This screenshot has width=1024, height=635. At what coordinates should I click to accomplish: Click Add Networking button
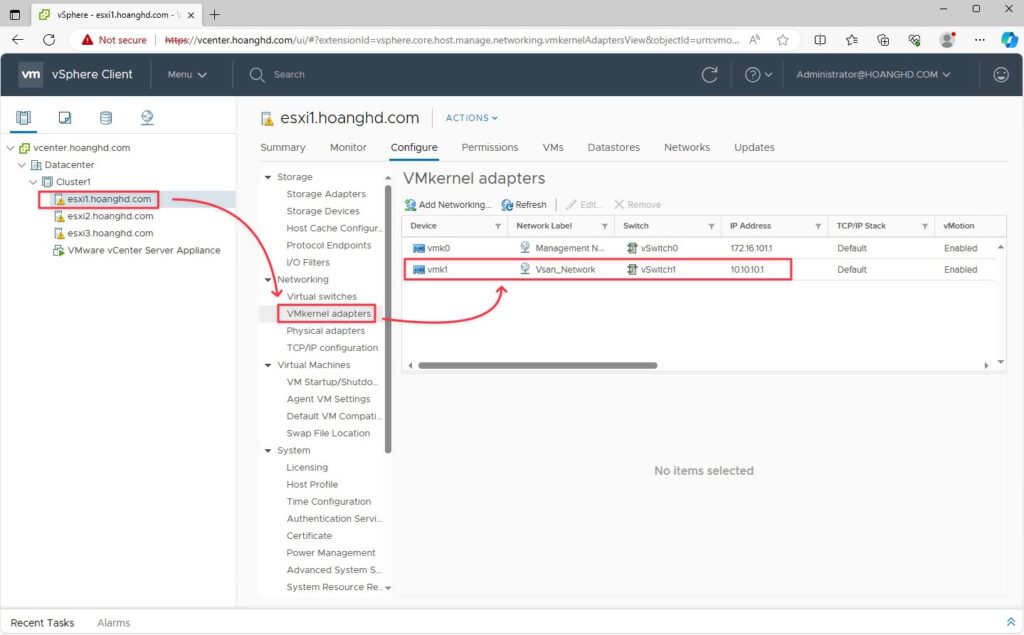click(448, 204)
